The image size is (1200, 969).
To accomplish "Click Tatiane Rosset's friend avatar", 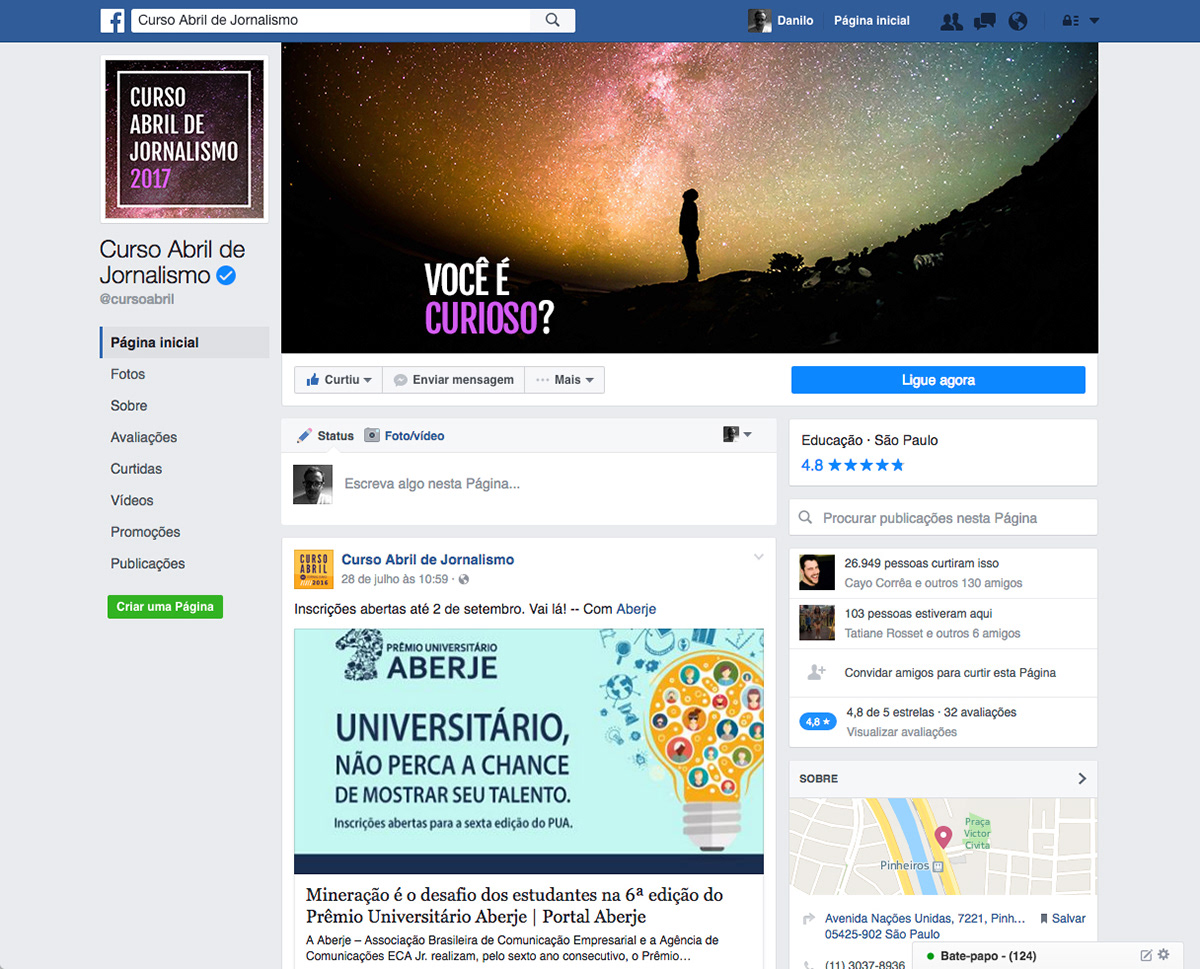I will point(817,622).
